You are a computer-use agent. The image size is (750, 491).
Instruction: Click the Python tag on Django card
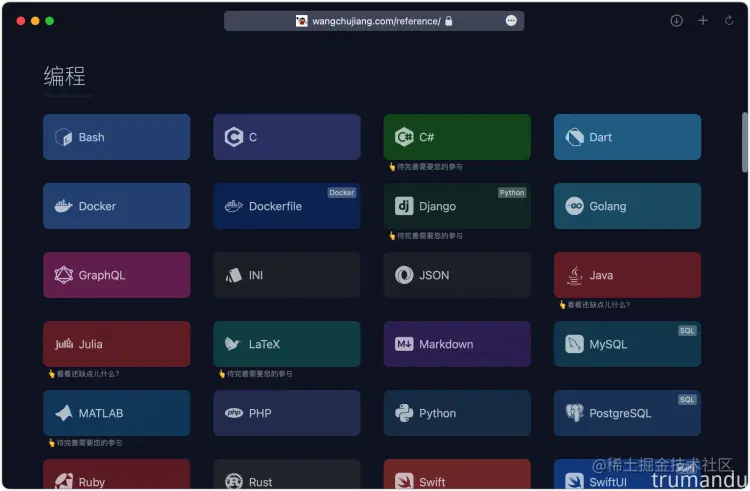(x=512, y=193)
